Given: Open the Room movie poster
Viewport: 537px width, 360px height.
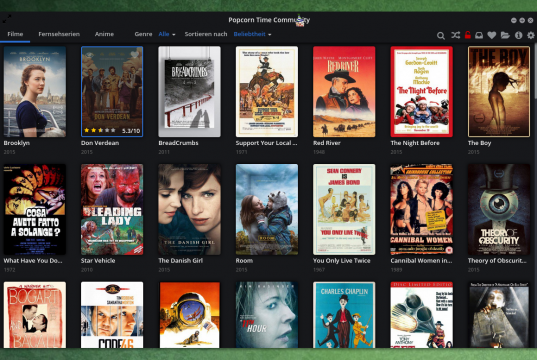Looking at the screenshot, I should 267,209.
